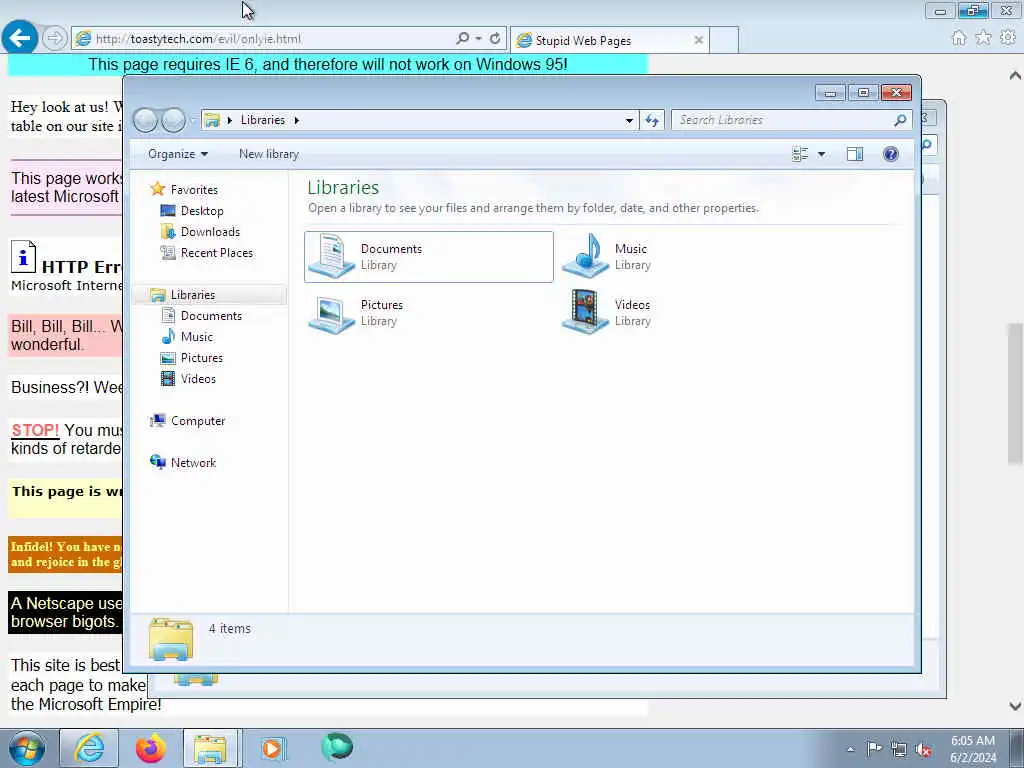
Task: Switch to the Stupid Web Pages tab
Action: tap(609, 40)
